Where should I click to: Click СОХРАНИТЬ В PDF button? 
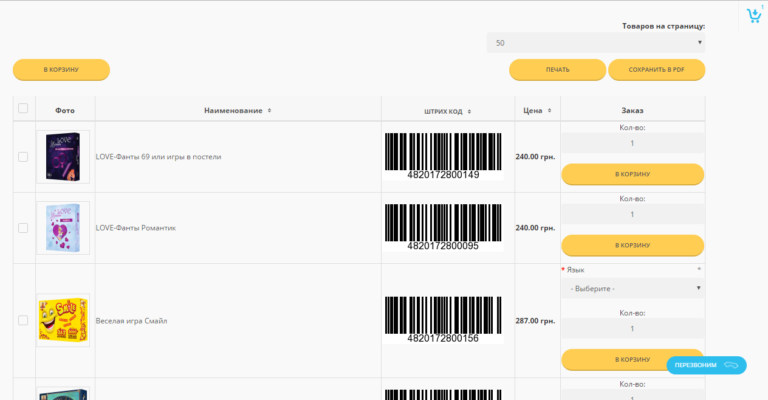pos(656,70)
